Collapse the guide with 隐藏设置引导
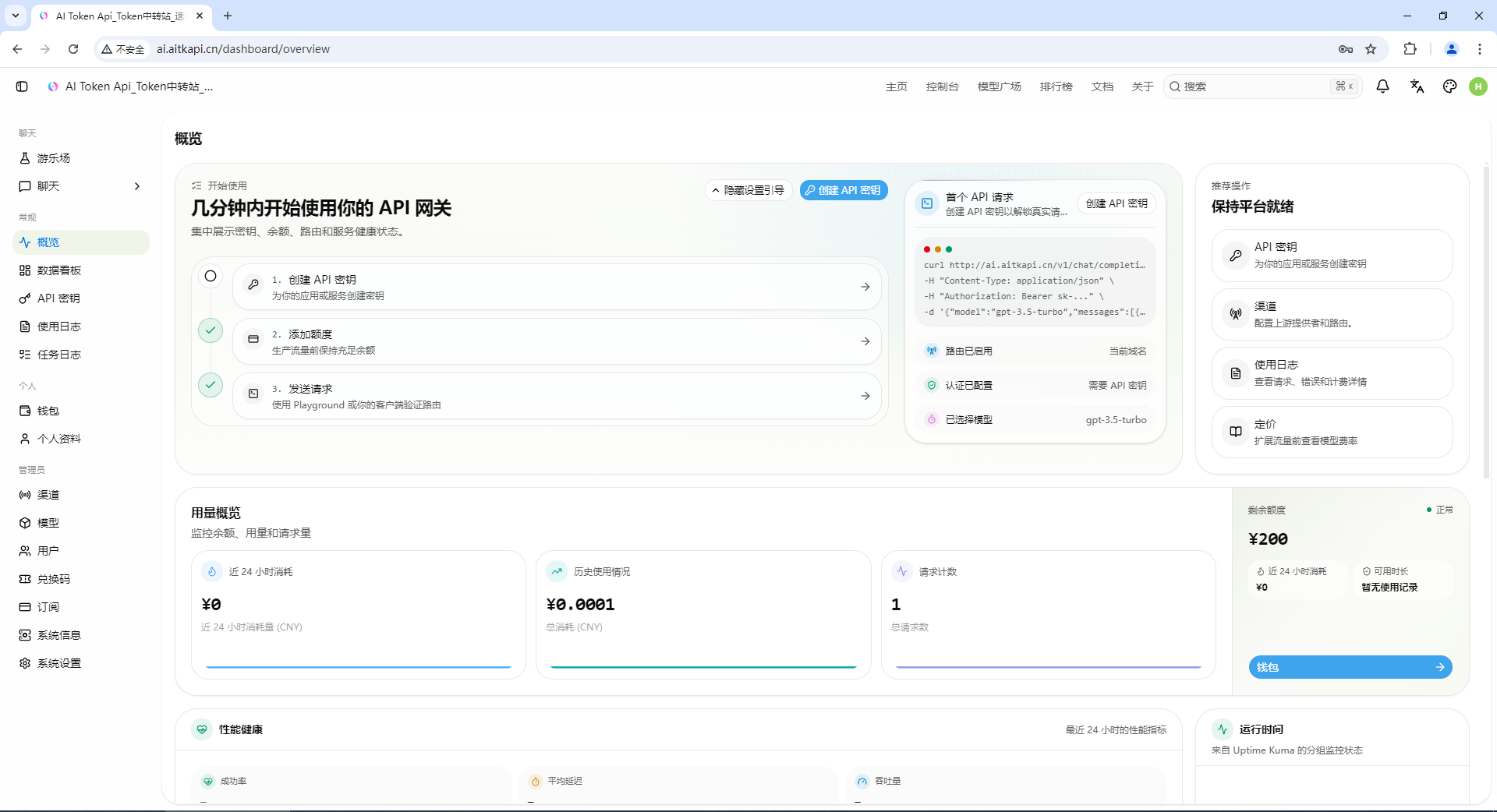1497x812 pixels. 748,190
